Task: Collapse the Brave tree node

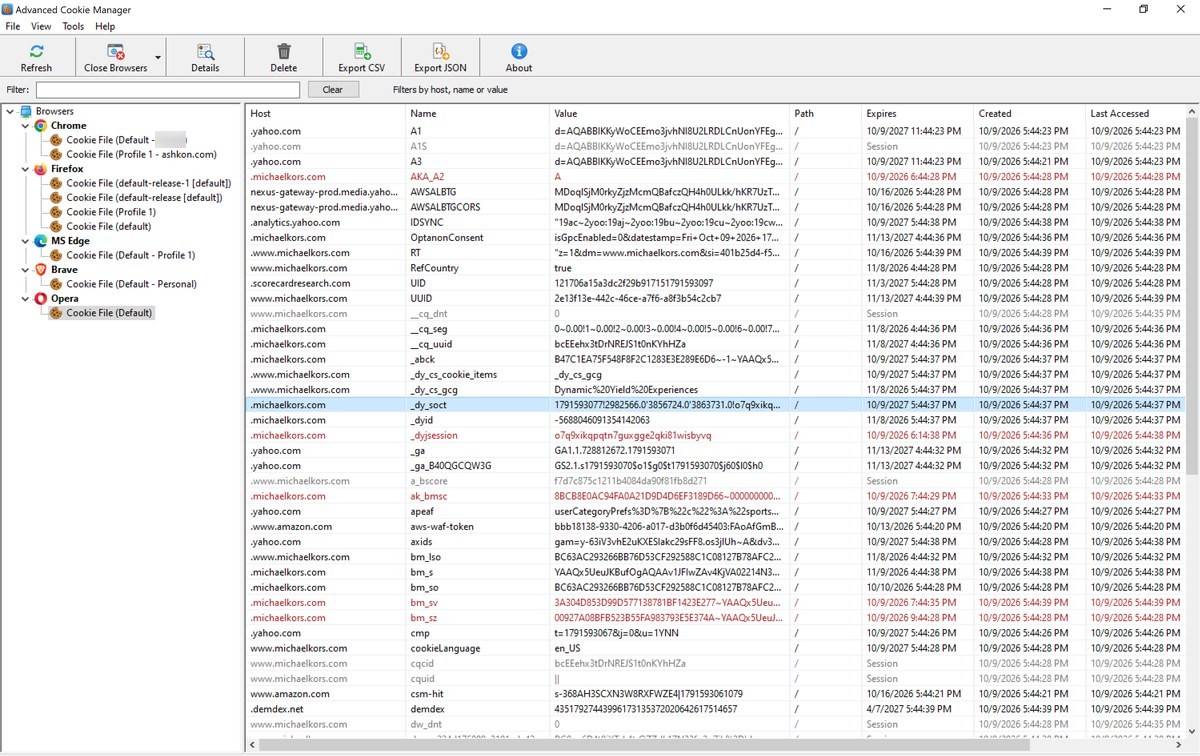Action: pyautogui.click(x=25, y=270)
